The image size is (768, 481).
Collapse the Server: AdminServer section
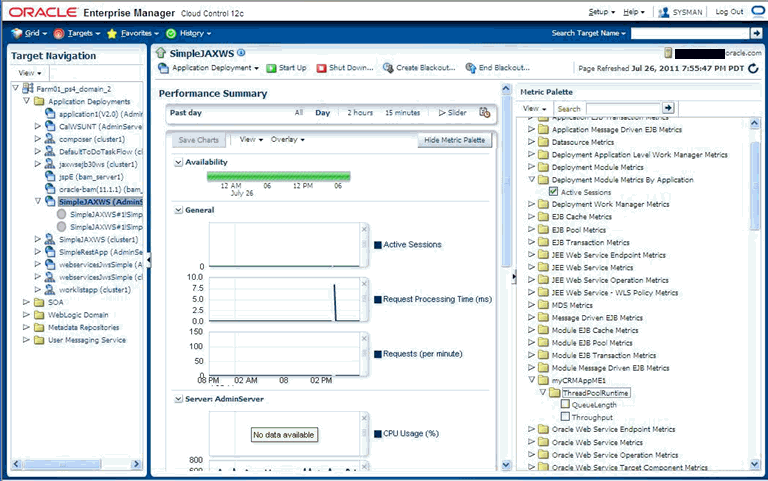(x=179, y=399)
